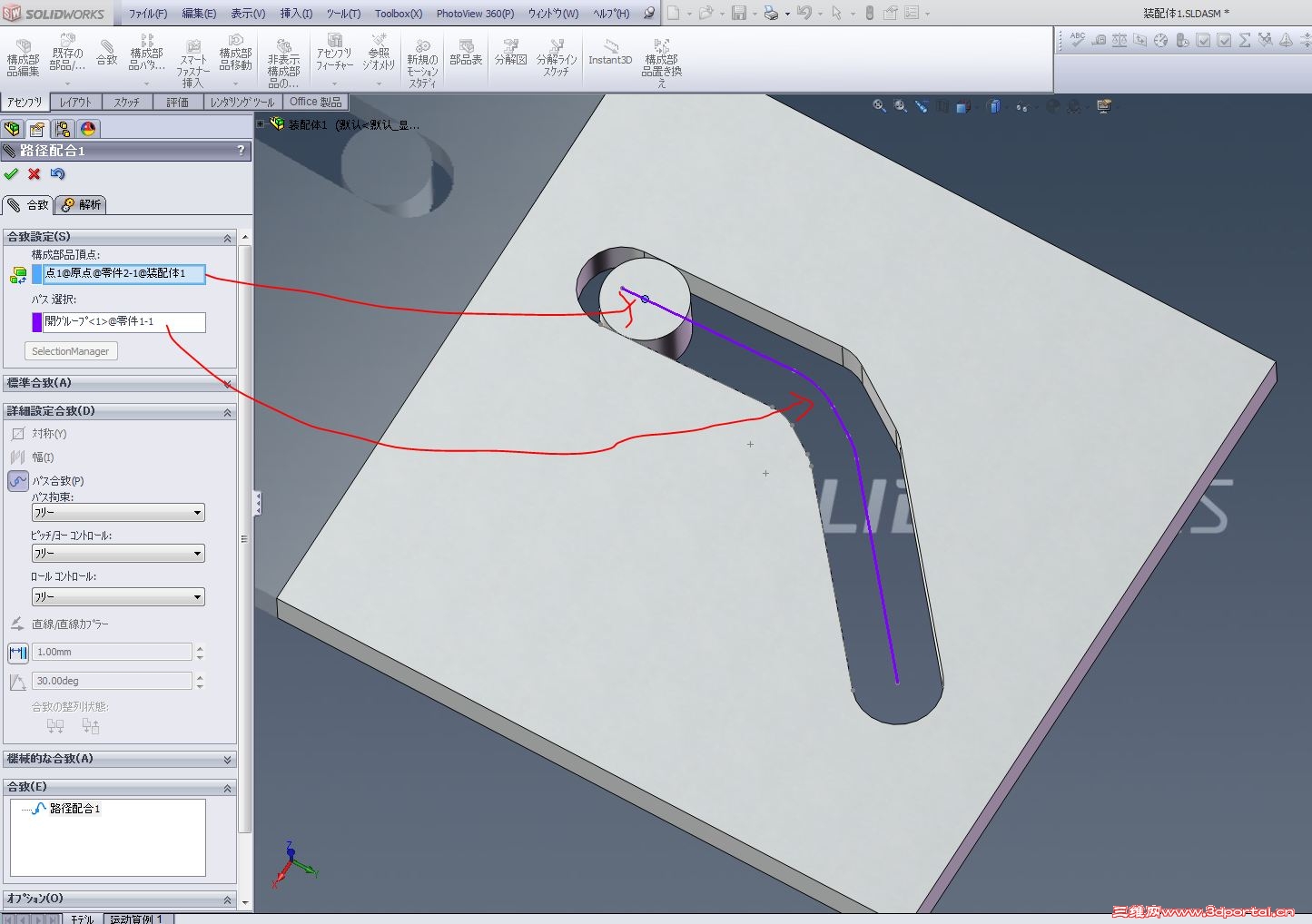1312x924 pixels.
Task: Open the DisplayManager color-wheel tab icon
Action: pyautogui.click(x=88, y=129)
